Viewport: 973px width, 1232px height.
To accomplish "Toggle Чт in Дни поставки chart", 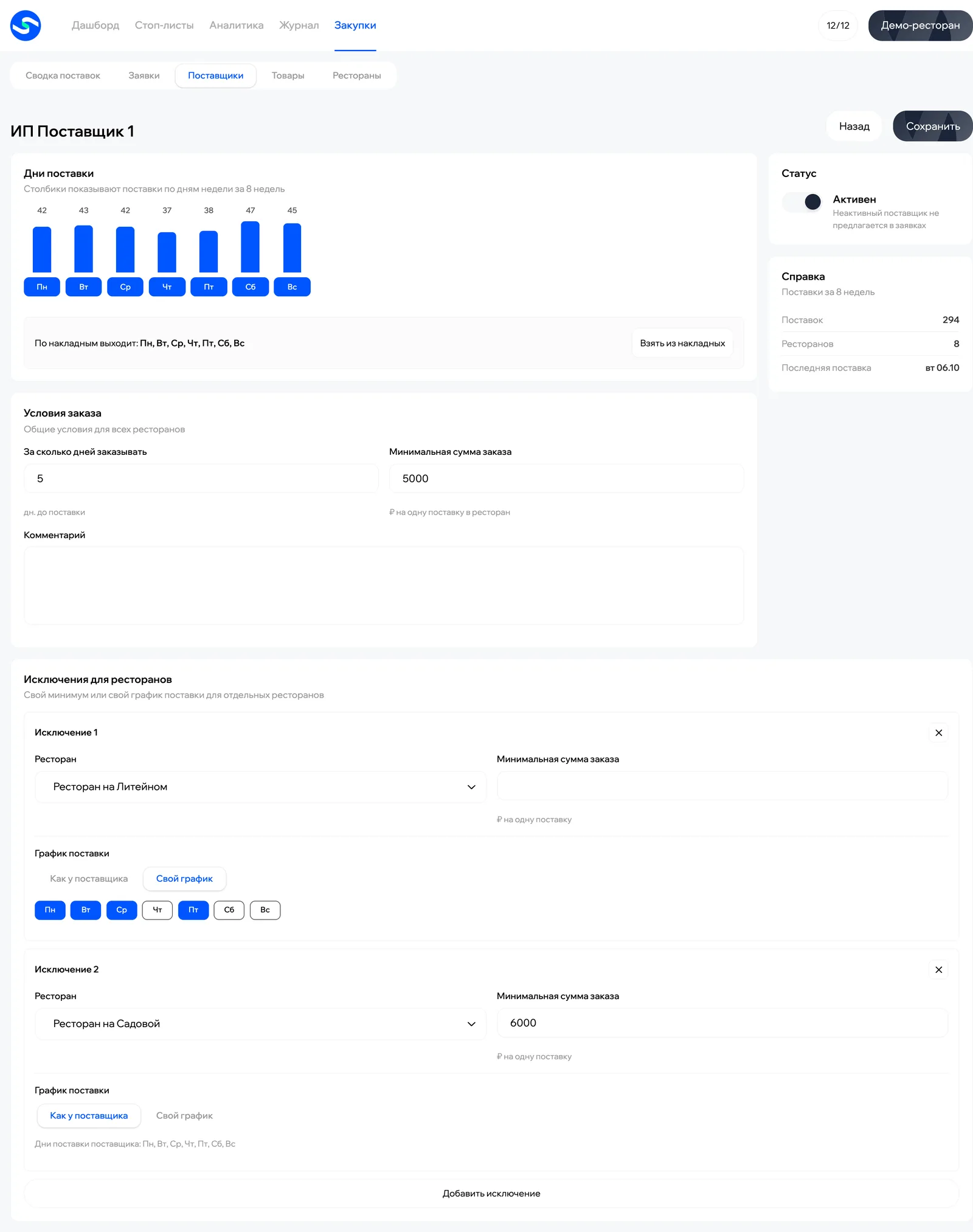I will coord(167,287).
